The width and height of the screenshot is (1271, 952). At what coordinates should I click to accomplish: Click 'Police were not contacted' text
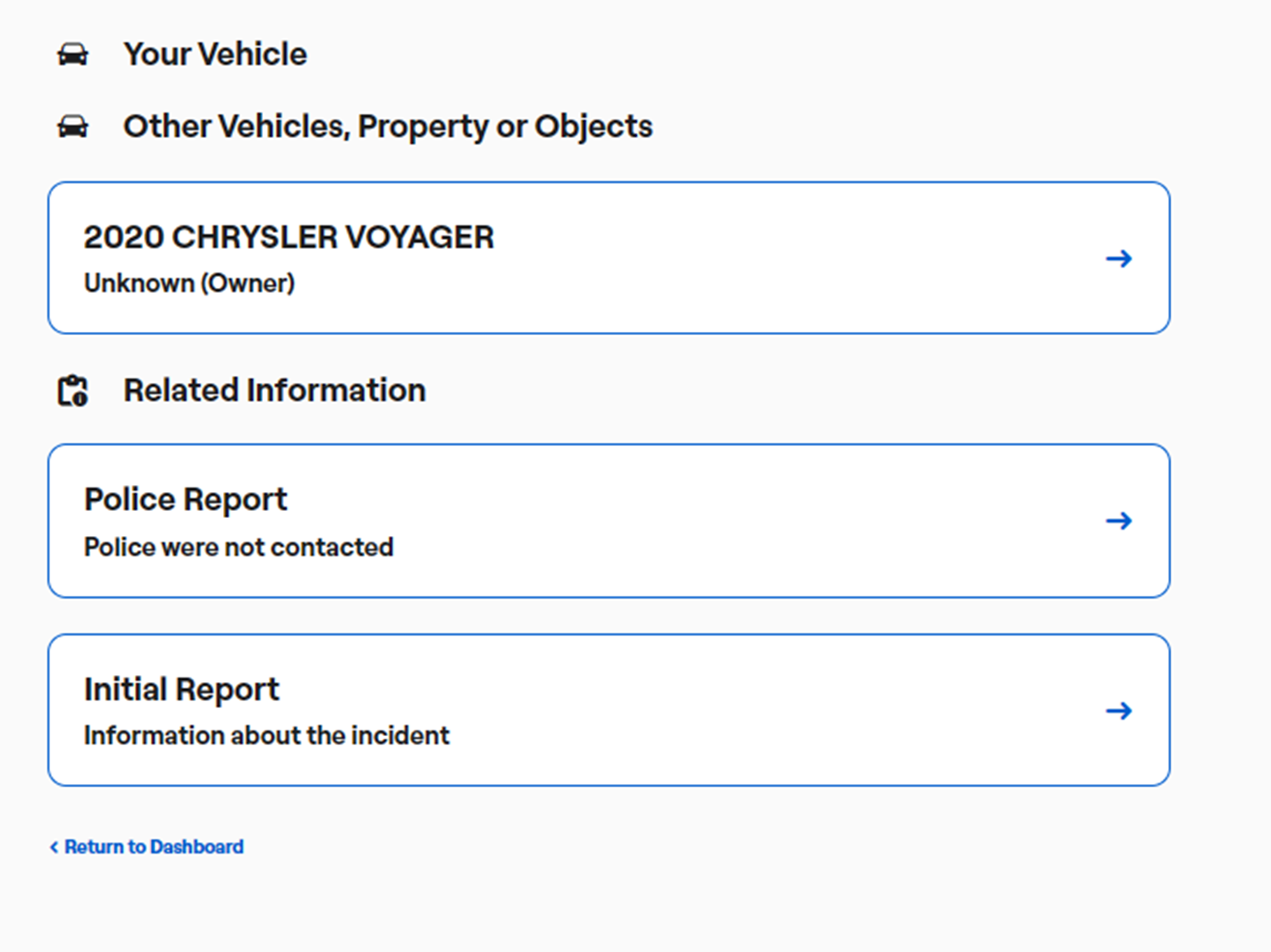[238, 547]
